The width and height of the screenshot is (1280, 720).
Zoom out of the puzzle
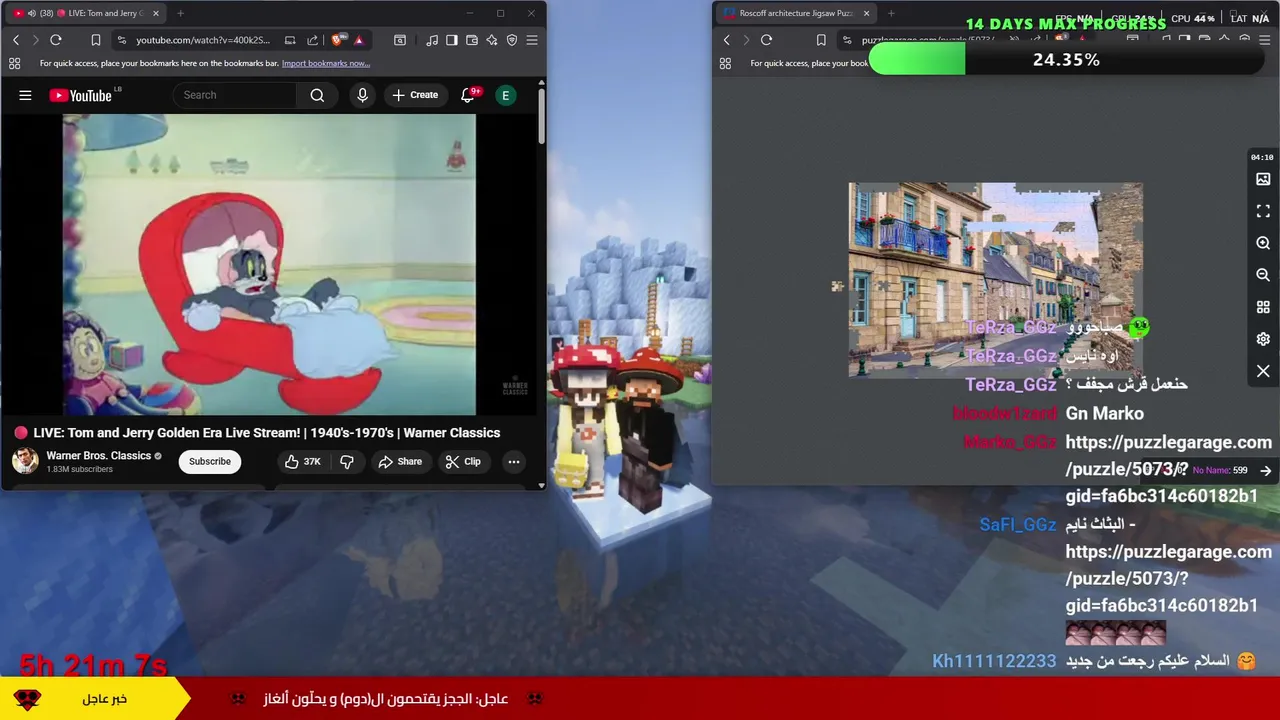tap(1263, 275)
